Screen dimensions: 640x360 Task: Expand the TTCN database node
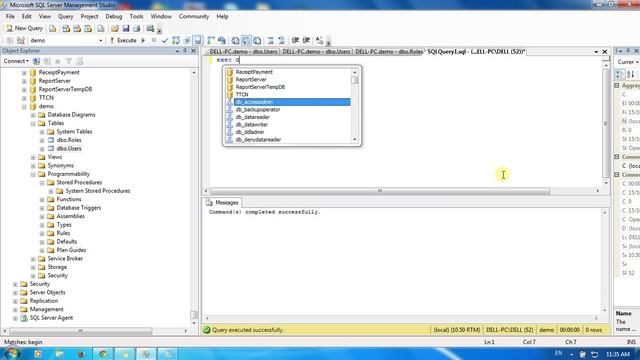[x=24, y=98]
